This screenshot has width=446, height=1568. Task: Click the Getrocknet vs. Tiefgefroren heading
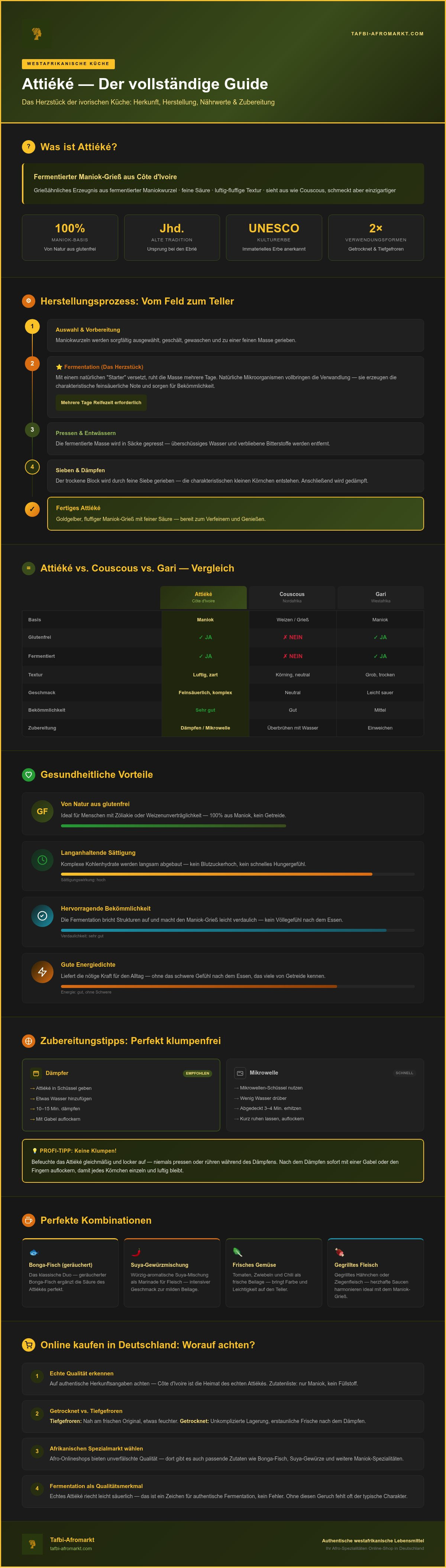pos(86,1411)
